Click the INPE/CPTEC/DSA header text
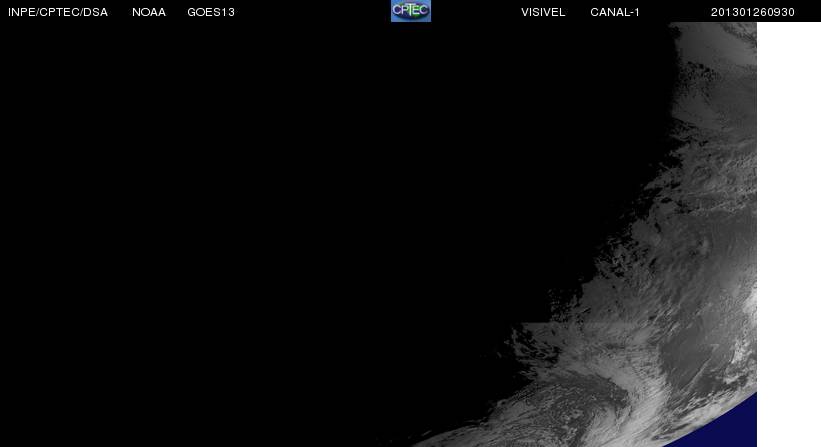Image resolution: width=821 pixels, height=447 pixels. (58, 12)
